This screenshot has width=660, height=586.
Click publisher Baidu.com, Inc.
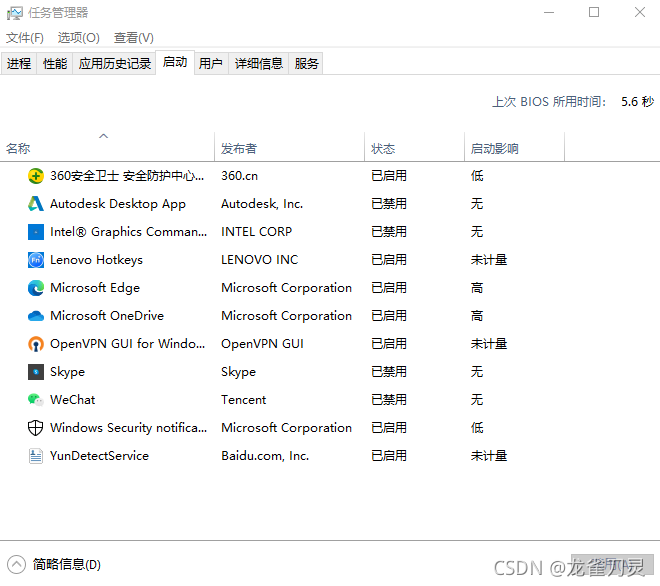tap(265, 456)
